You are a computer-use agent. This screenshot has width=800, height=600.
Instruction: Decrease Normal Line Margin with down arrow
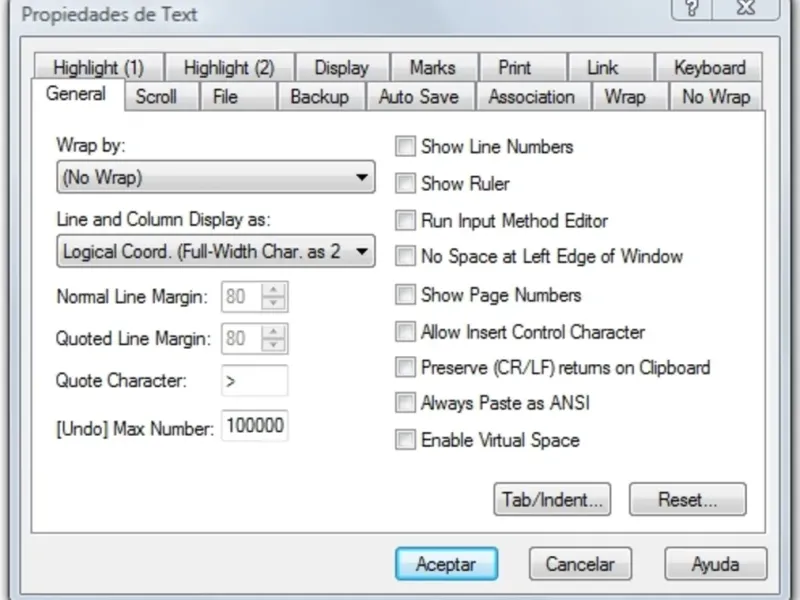point(274,303)
